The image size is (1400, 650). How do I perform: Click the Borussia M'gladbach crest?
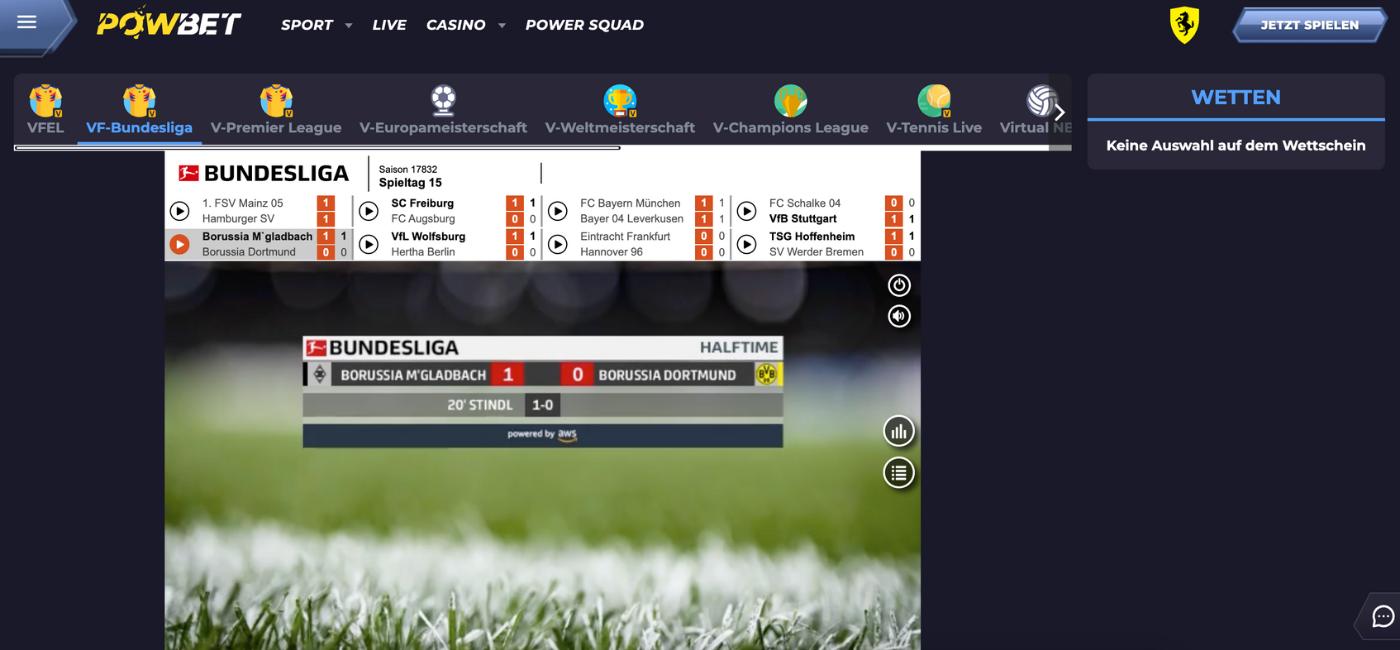(320, 375)
